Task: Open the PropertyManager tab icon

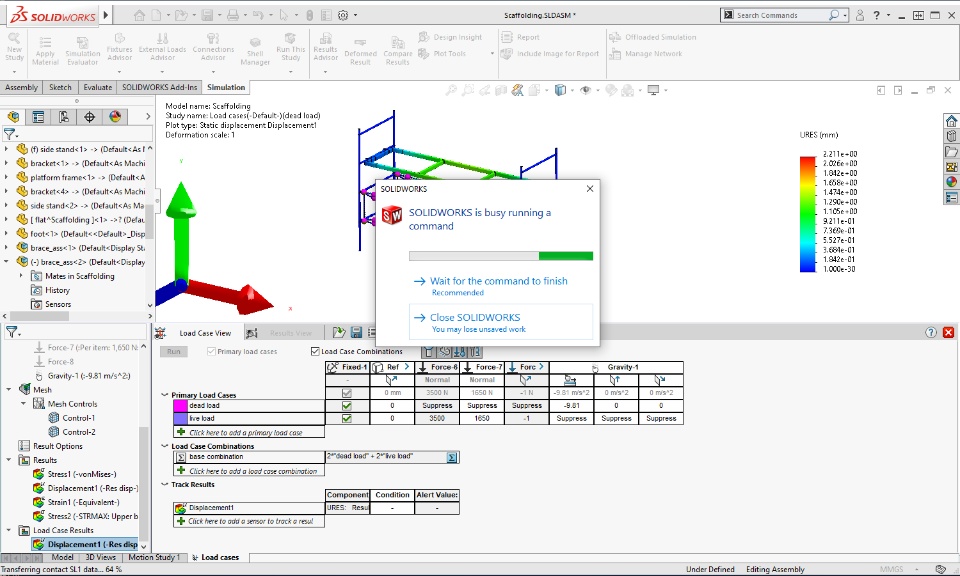Action: [38, 116]
